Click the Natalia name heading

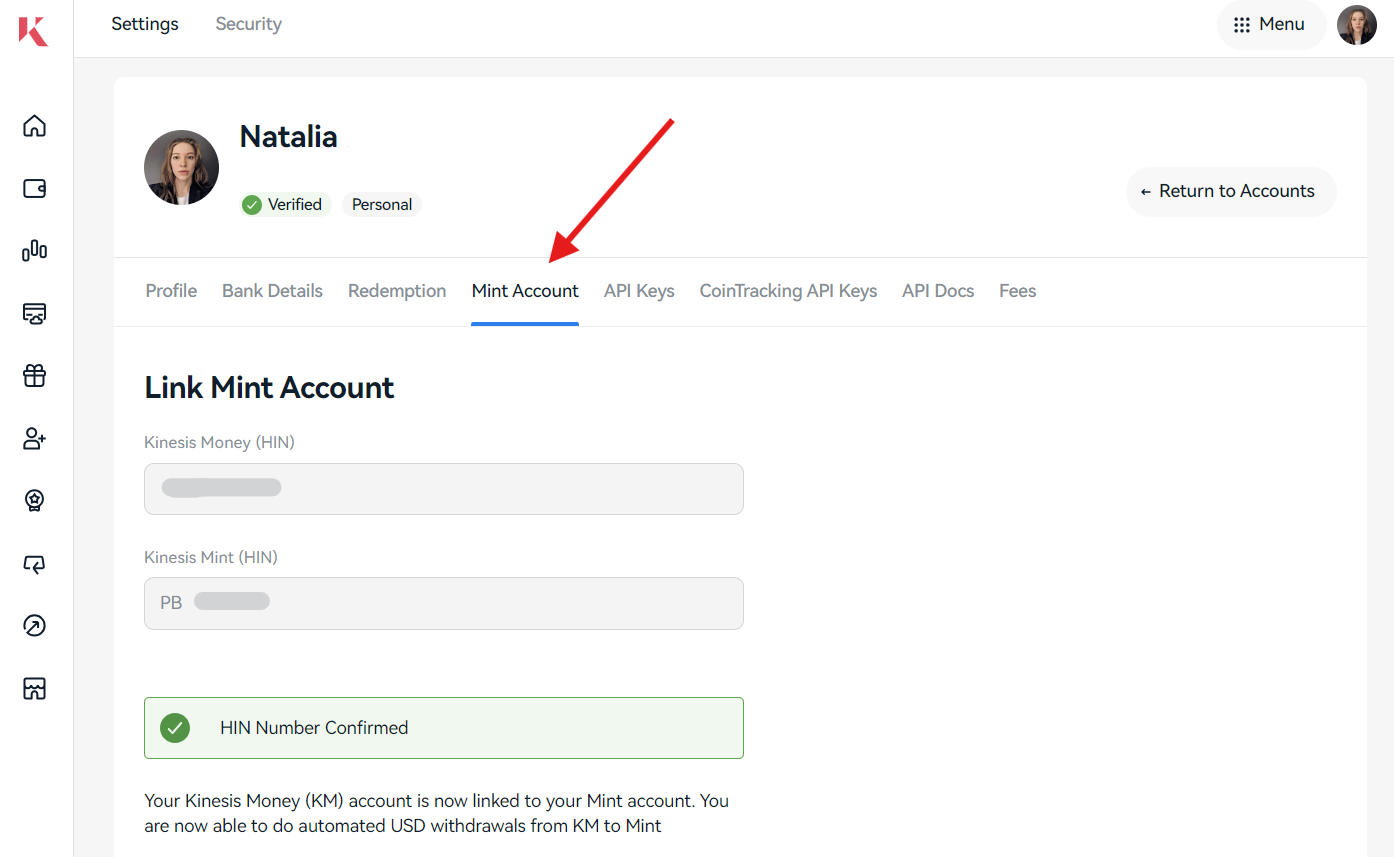click(x=289, y=137)
